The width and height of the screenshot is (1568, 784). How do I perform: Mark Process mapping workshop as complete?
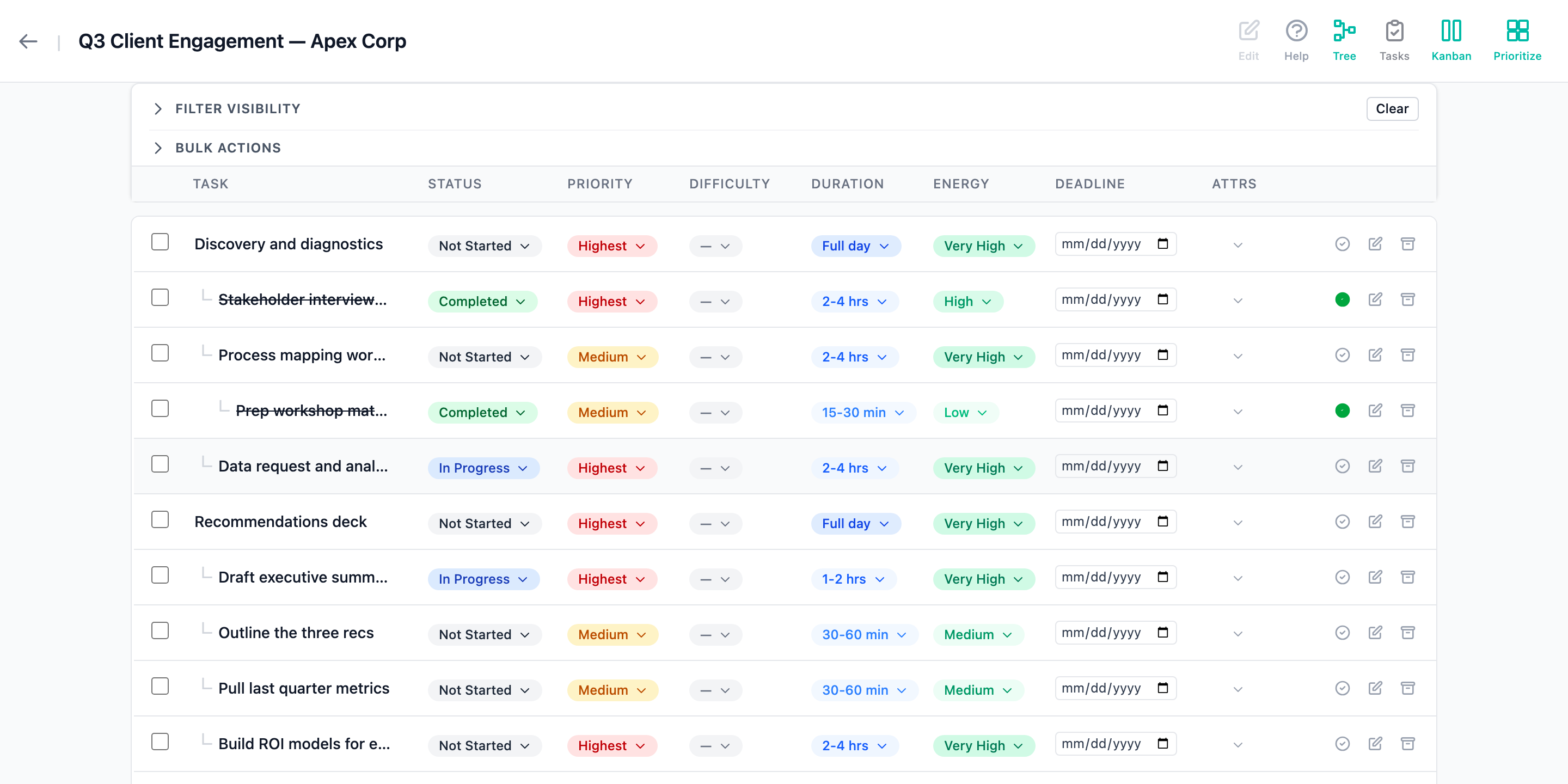(1342, 355)
